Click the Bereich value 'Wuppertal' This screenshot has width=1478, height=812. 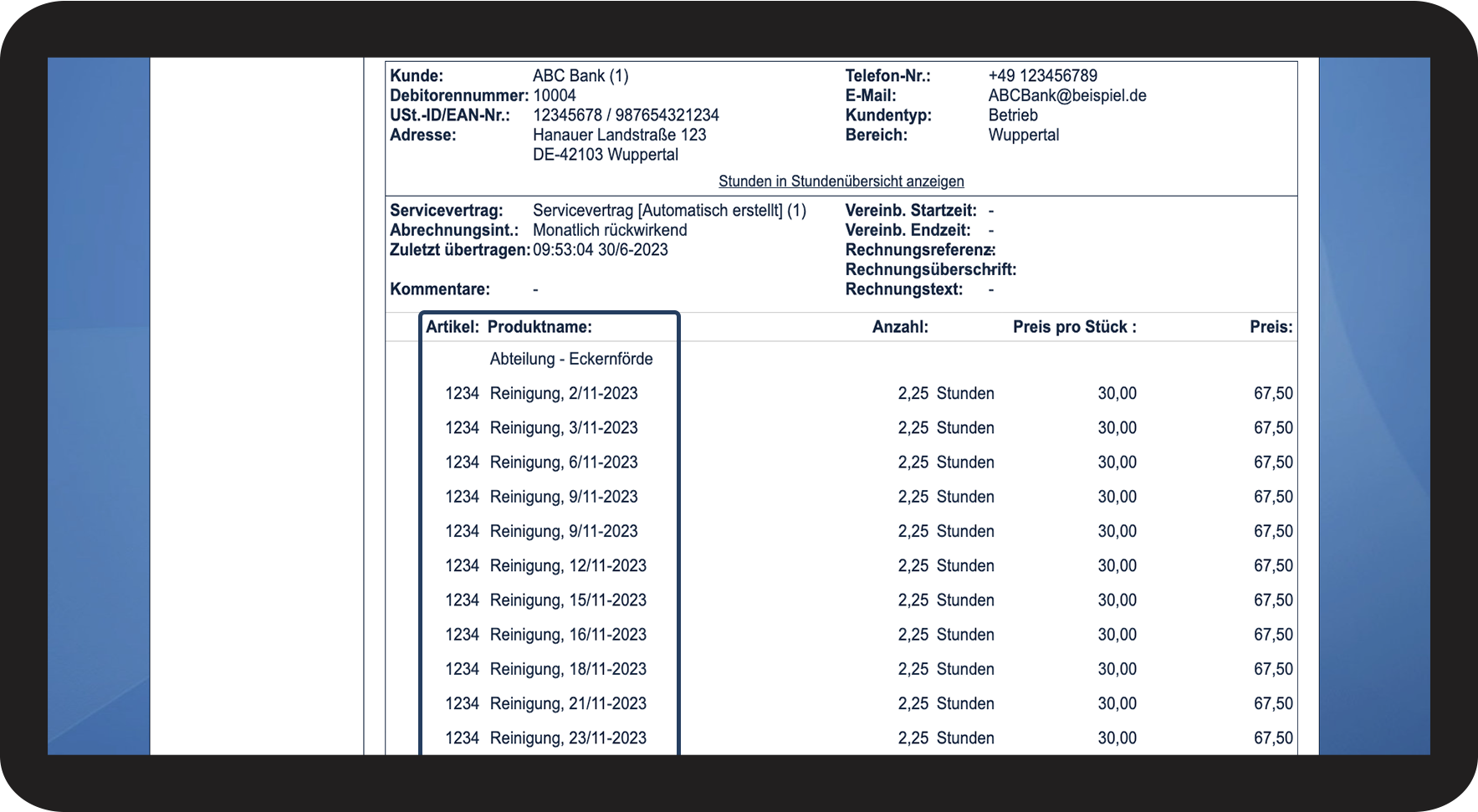[1024, 135]
